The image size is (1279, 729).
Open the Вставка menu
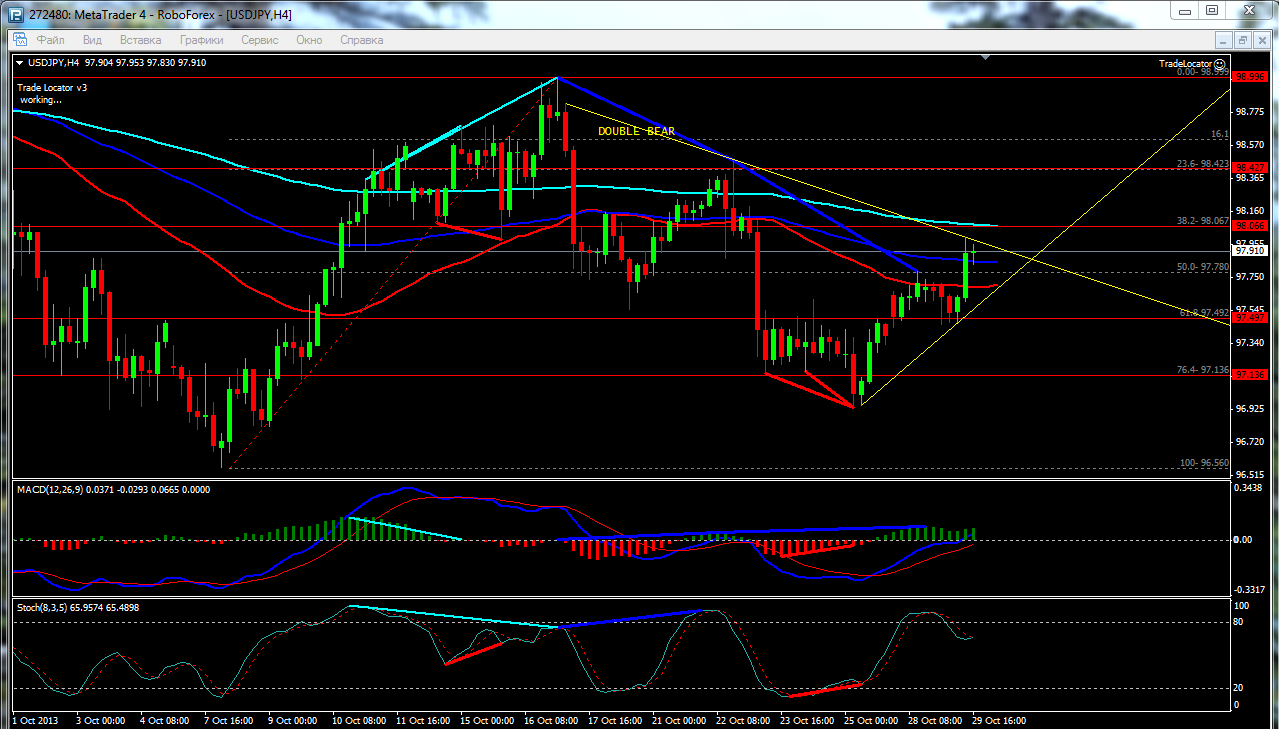click(140, 40)
